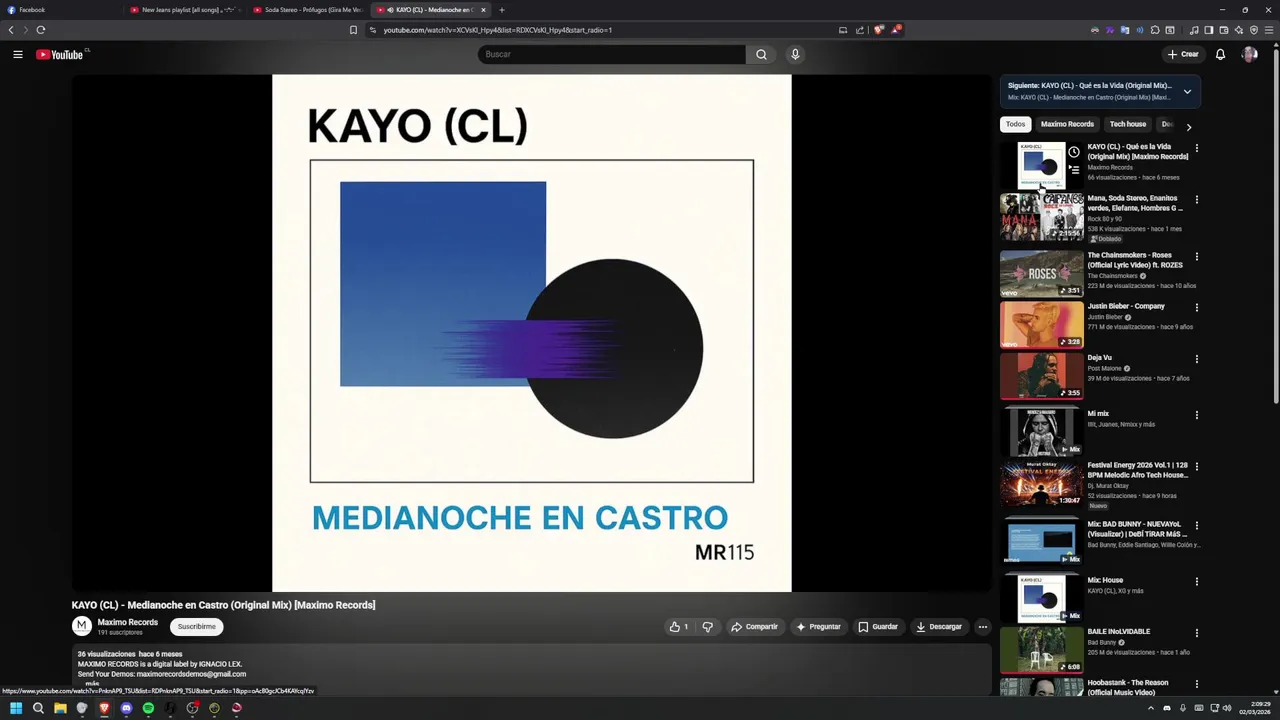Open options for Mana, Soda Stereo video

click(1196, 199)
